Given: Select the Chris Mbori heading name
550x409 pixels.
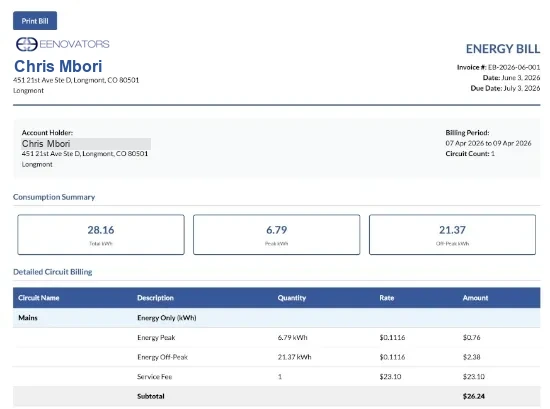Looking at the screenshot, I should (58, 66).
